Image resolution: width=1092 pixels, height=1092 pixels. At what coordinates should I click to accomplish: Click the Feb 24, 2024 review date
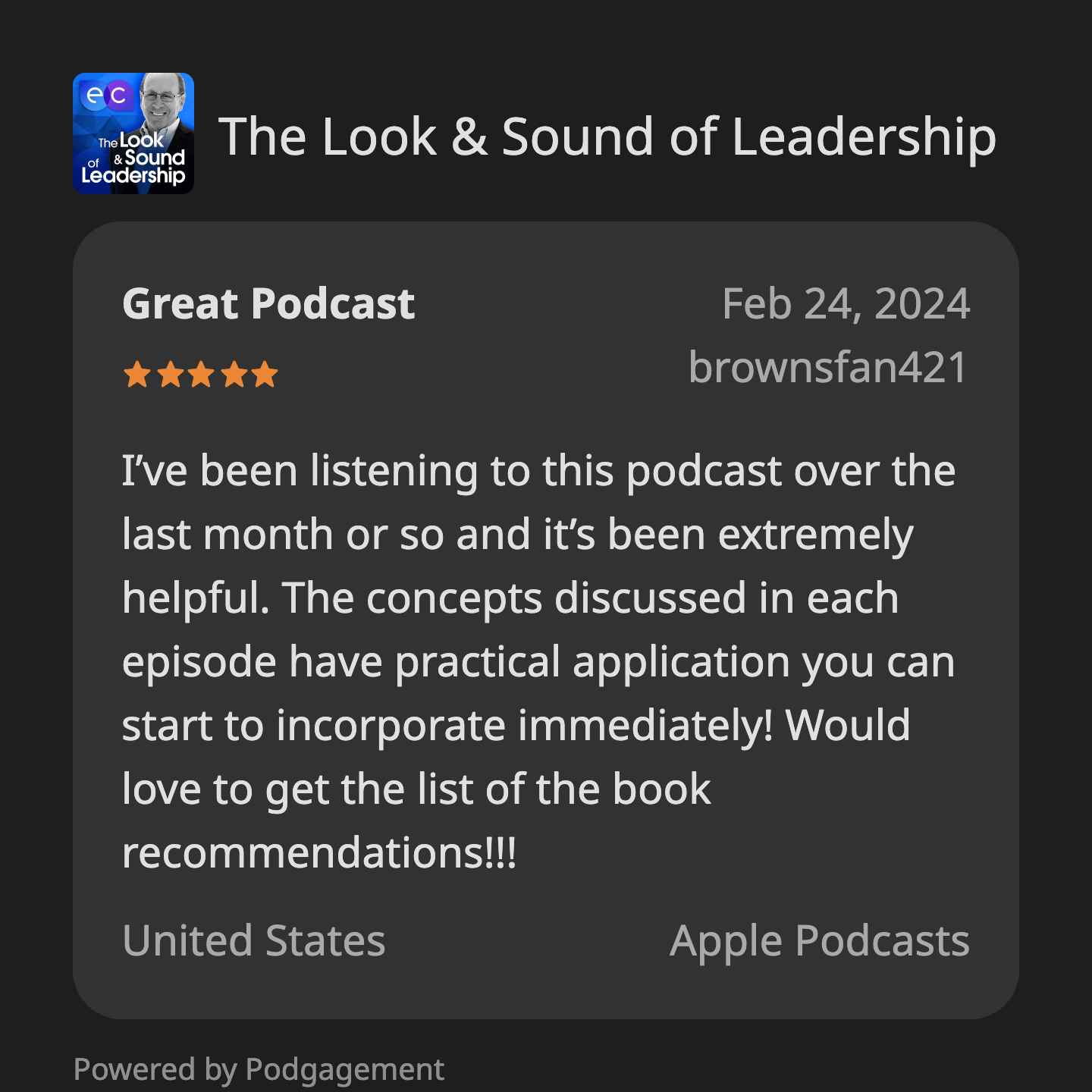[846, 304]
